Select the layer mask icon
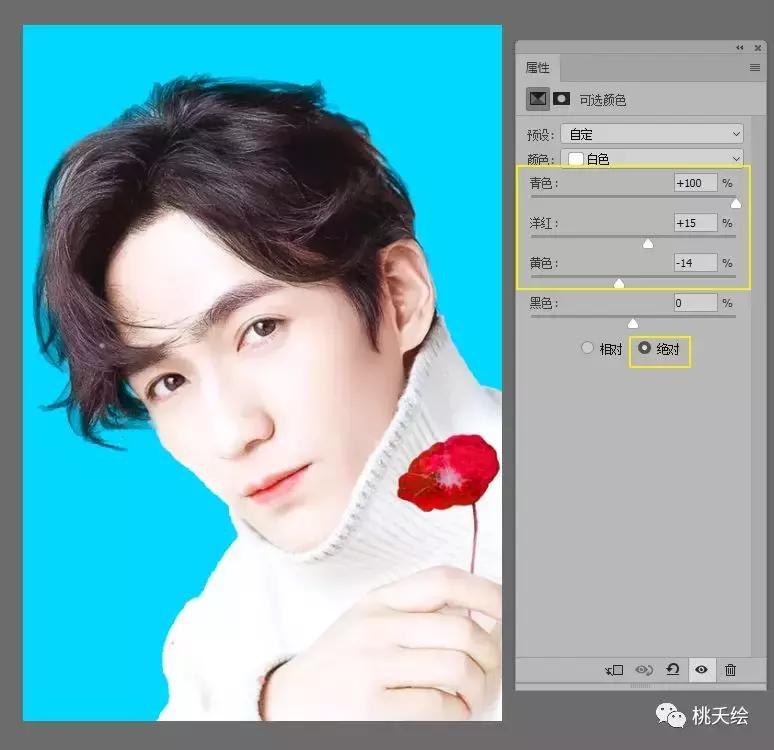Image resolution: width=774 pixels, height=750 pixels. click(561, 99)
